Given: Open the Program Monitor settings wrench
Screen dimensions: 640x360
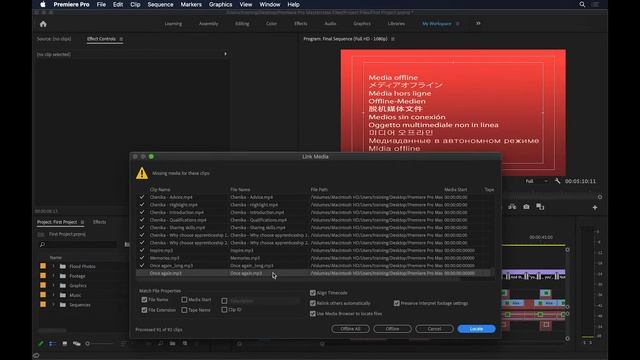Looking at the screenshot, I should click(x=558, y=181).
